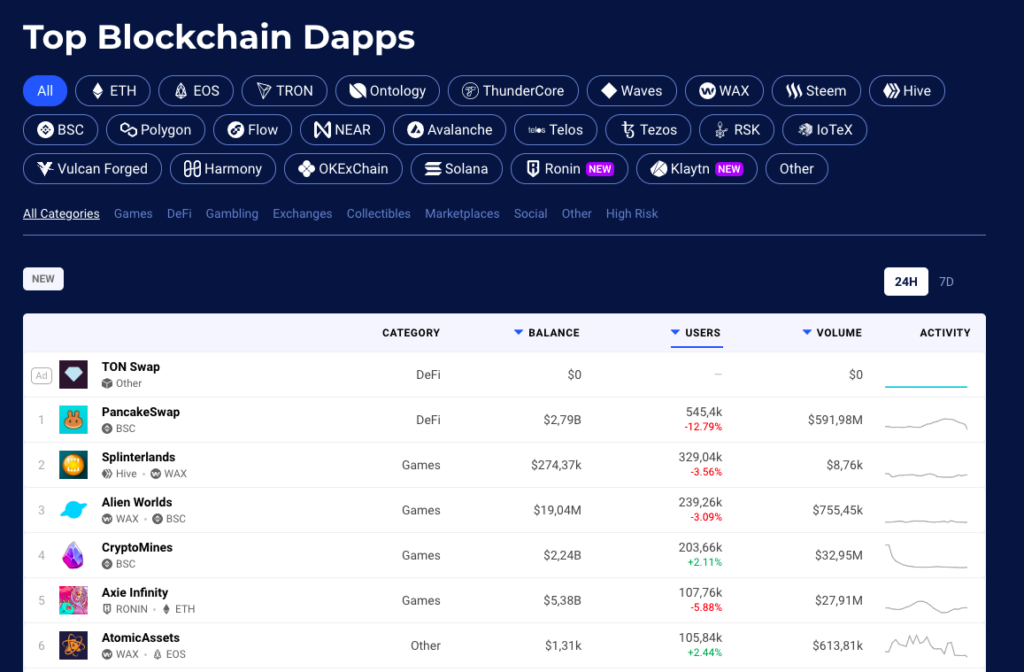Image resolution: width=1024 pixels, height=672 pixels.
Task: Click the Splinterlands app icon
Action: 73,465
